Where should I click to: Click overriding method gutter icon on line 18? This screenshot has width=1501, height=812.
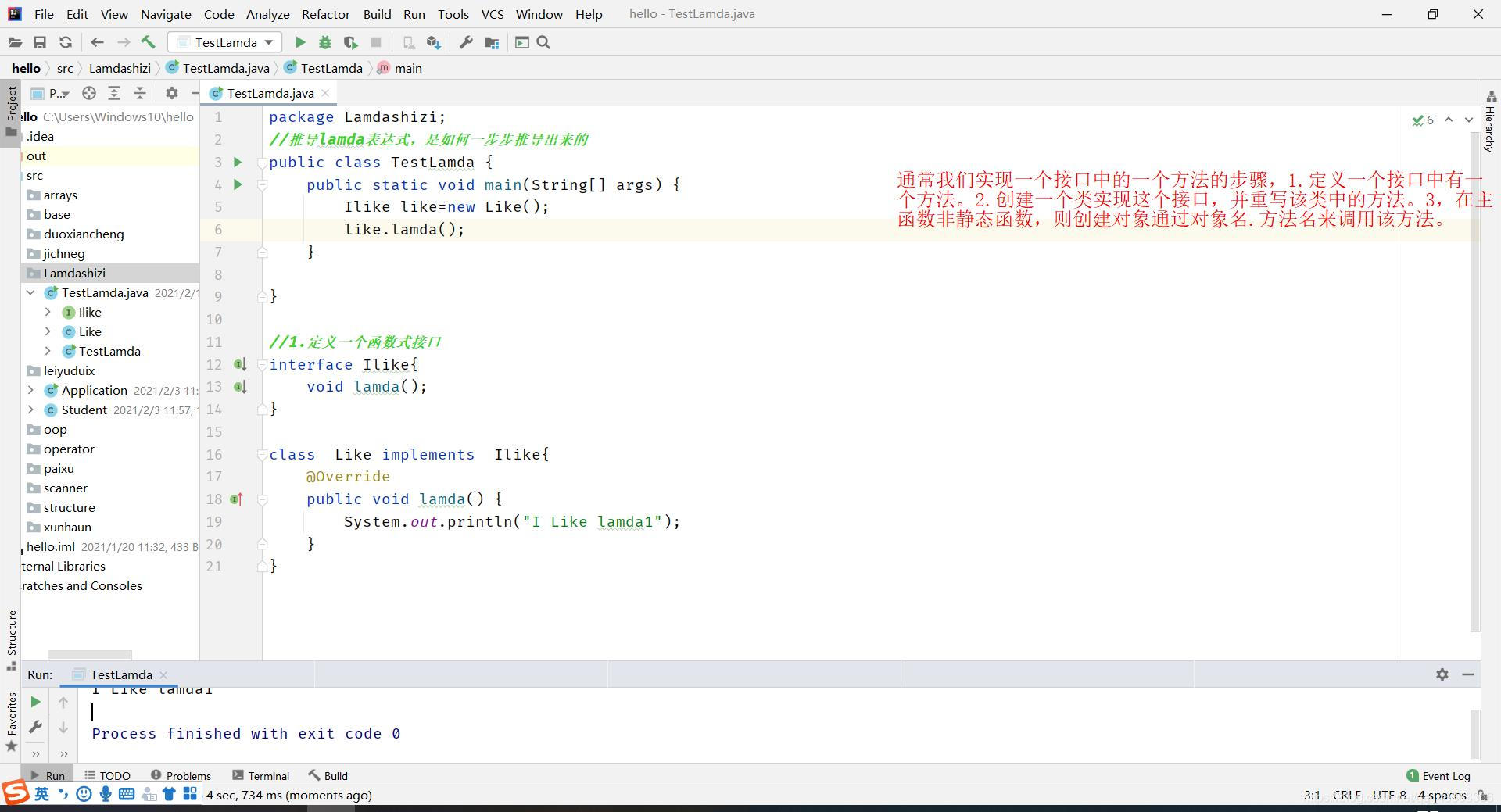(x=237, y=499)
